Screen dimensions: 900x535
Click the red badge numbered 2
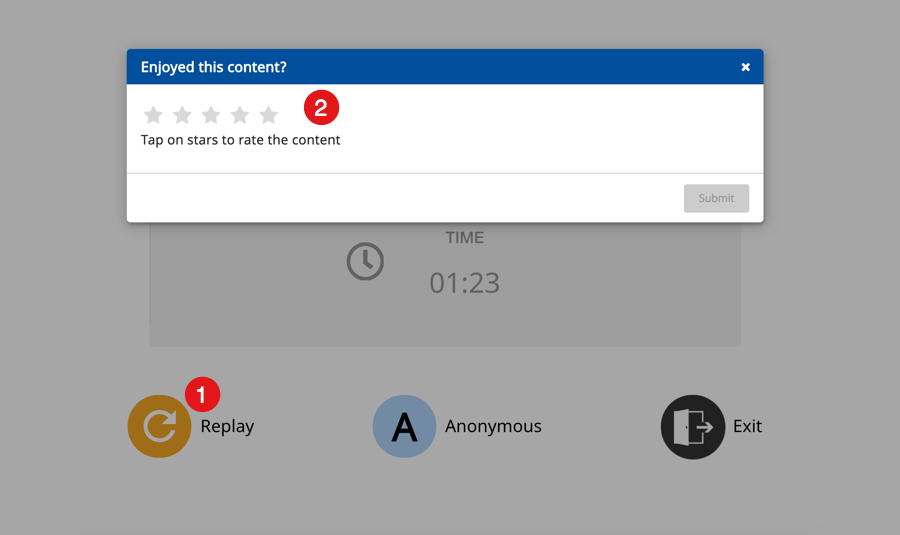pos(321,107)
